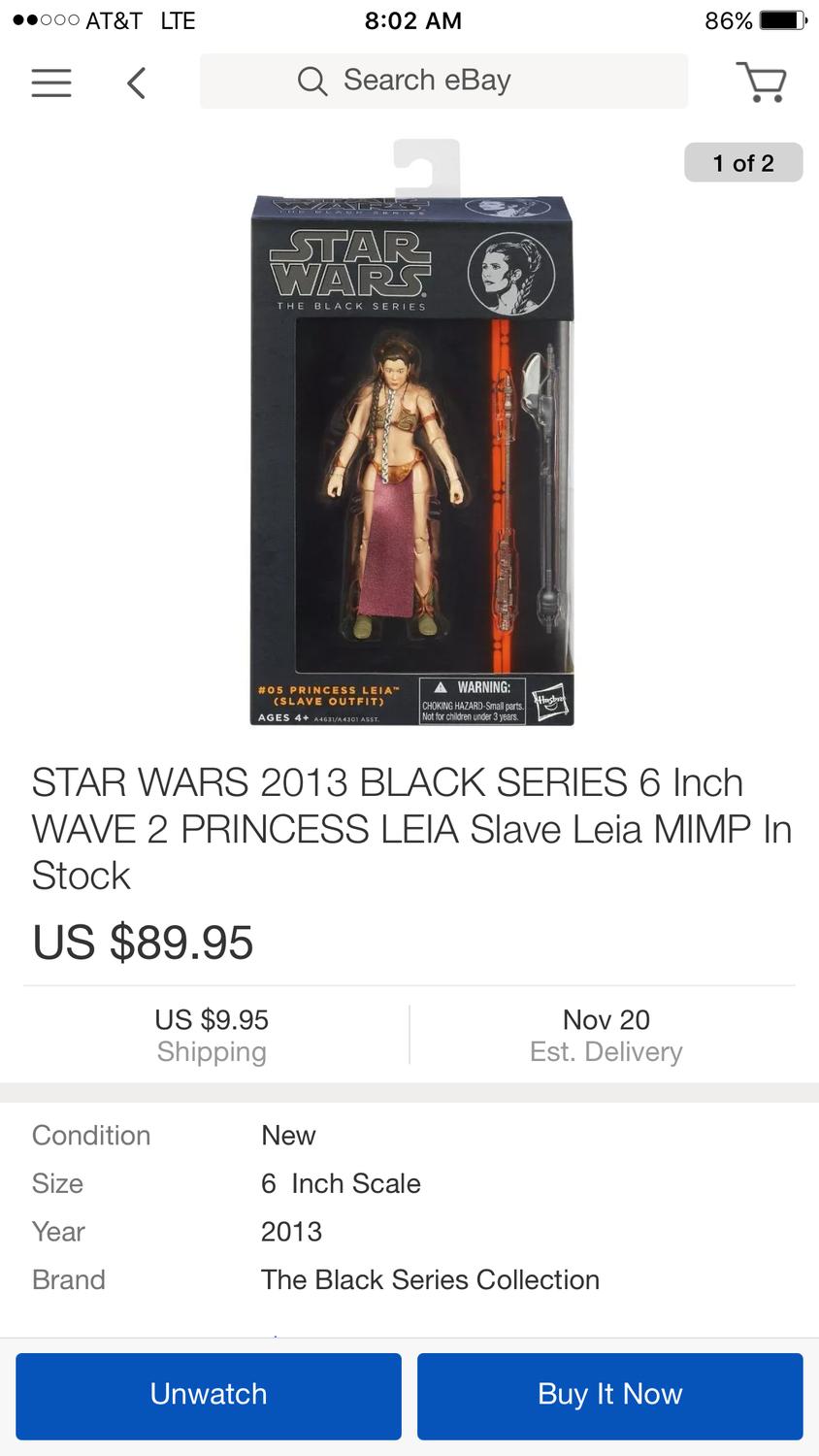Tap the Search eBay field
819x1456 pixels.
(443, 81)
